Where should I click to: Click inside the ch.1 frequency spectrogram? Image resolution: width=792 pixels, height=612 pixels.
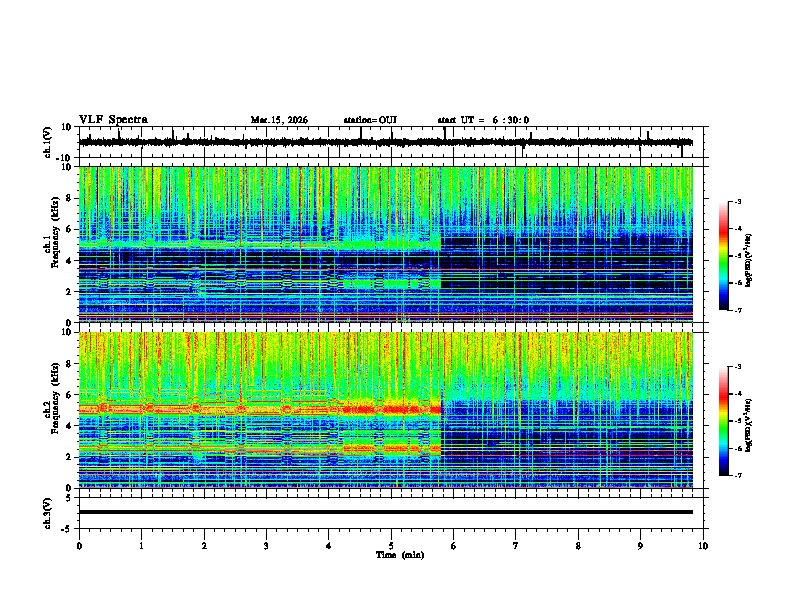coord(386,244)
